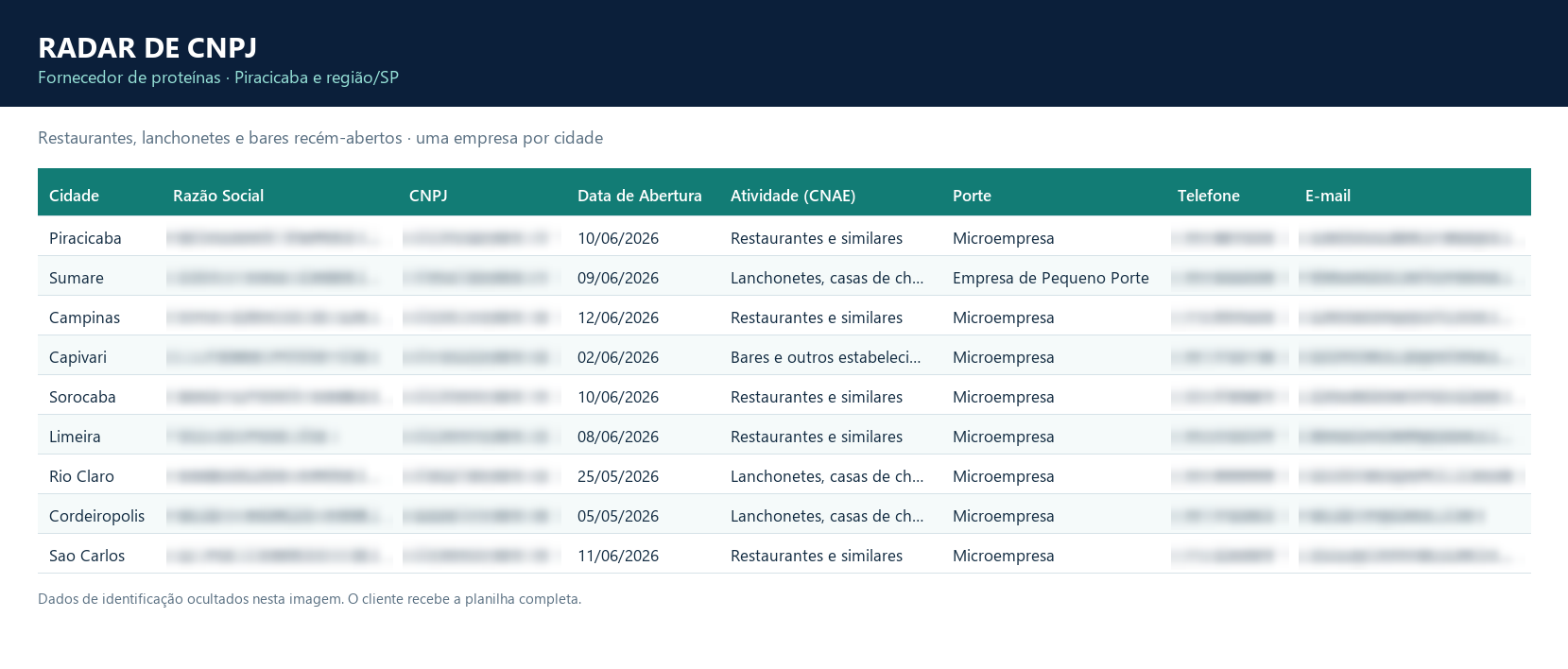Select the Sorocaba city cell
The height and width of the screenshot is (669, 1568).
pos(82,397)
